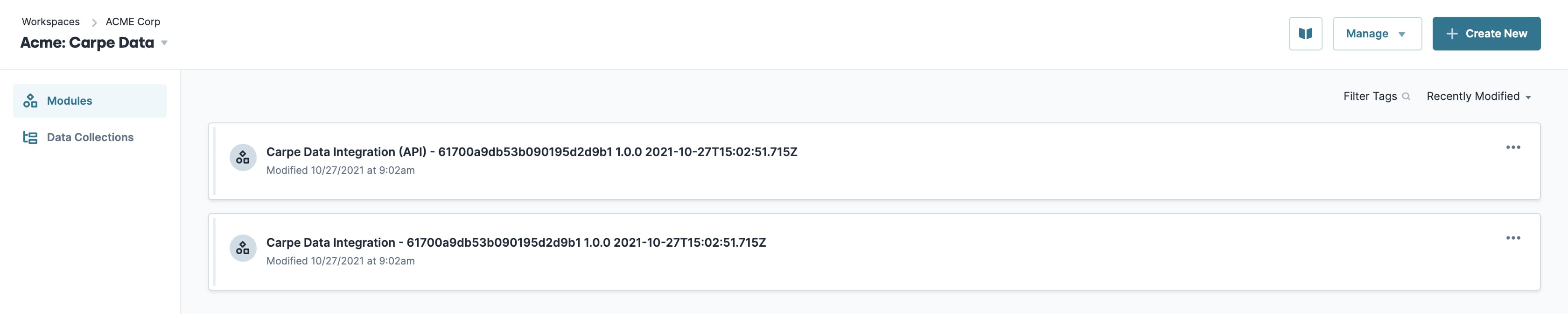Image resolution: width=1568 pixels, height=314 pixels.
Task: Click the Filter Tags field
Action: [x=1376, y=96]
